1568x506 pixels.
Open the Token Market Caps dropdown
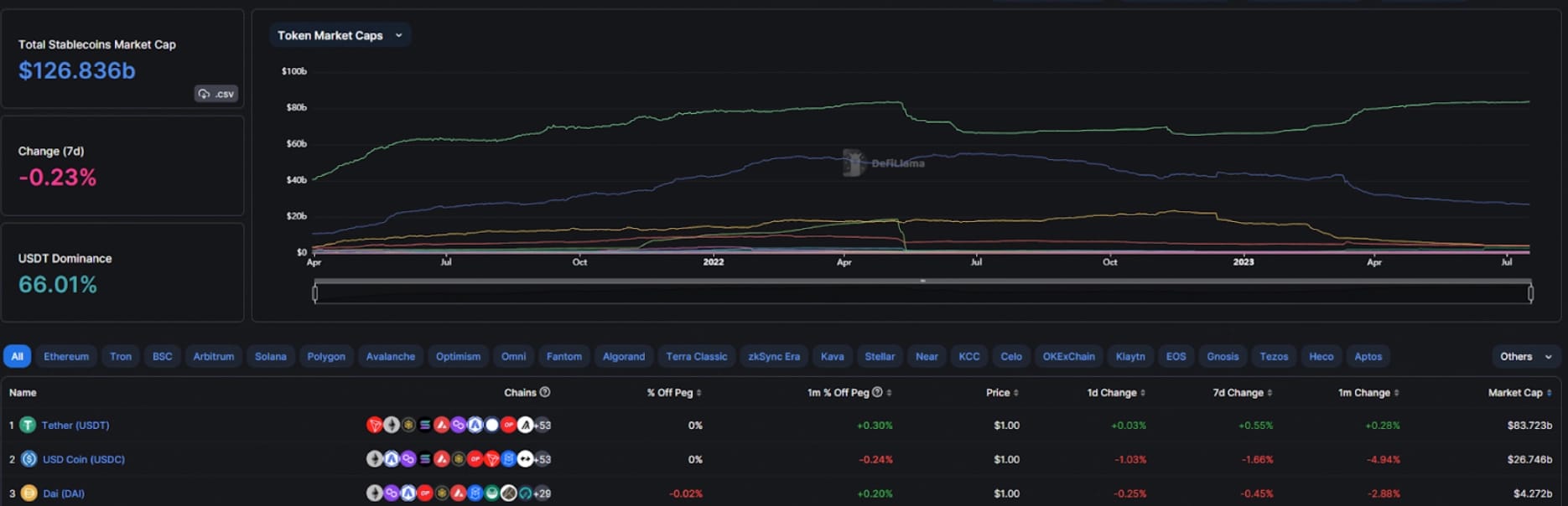(x=340, y=35)
